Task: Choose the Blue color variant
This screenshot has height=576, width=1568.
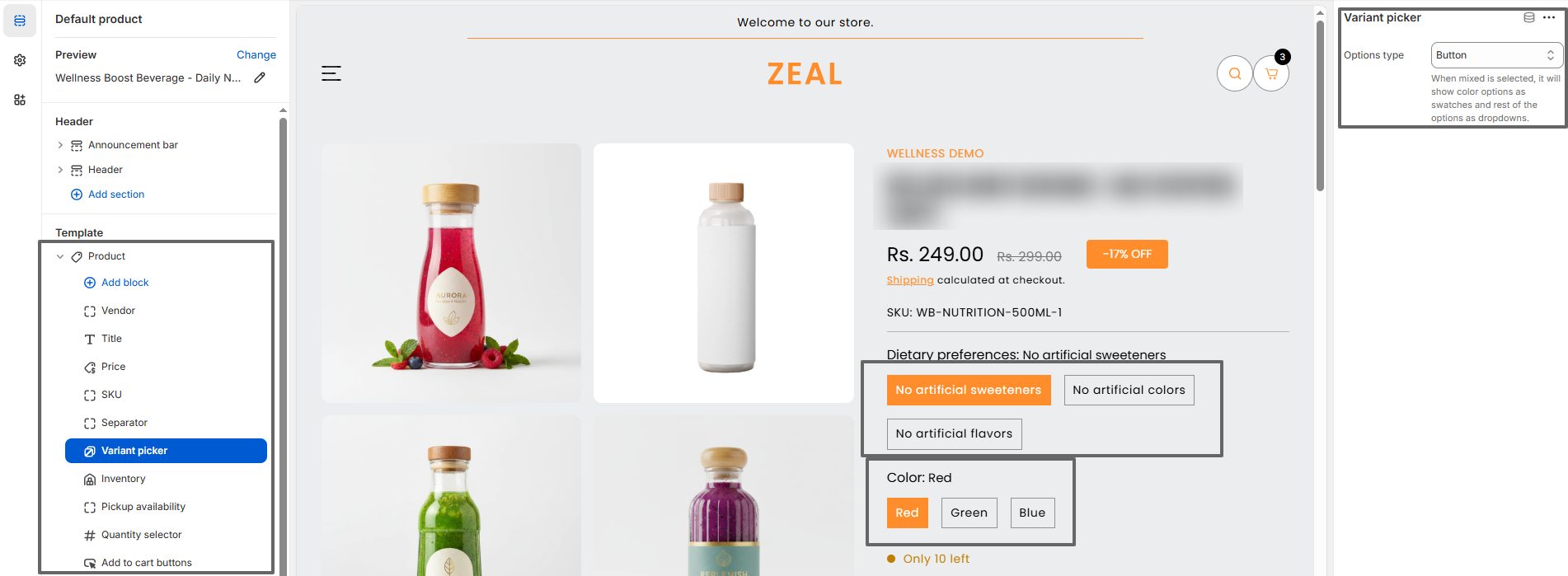Action: [1032, 513]
